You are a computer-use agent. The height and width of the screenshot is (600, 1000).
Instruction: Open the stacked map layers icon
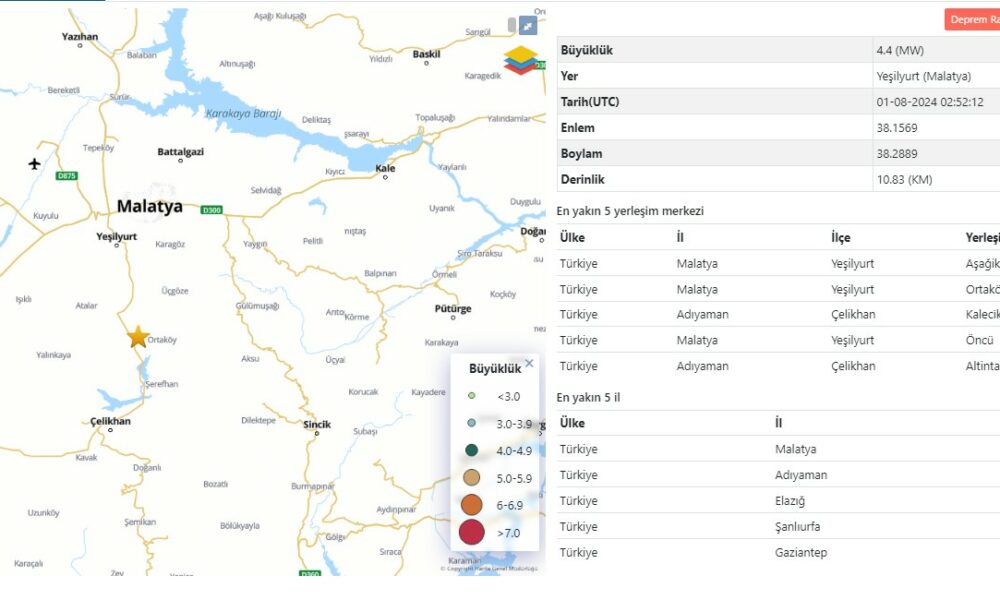coord(519,60)
